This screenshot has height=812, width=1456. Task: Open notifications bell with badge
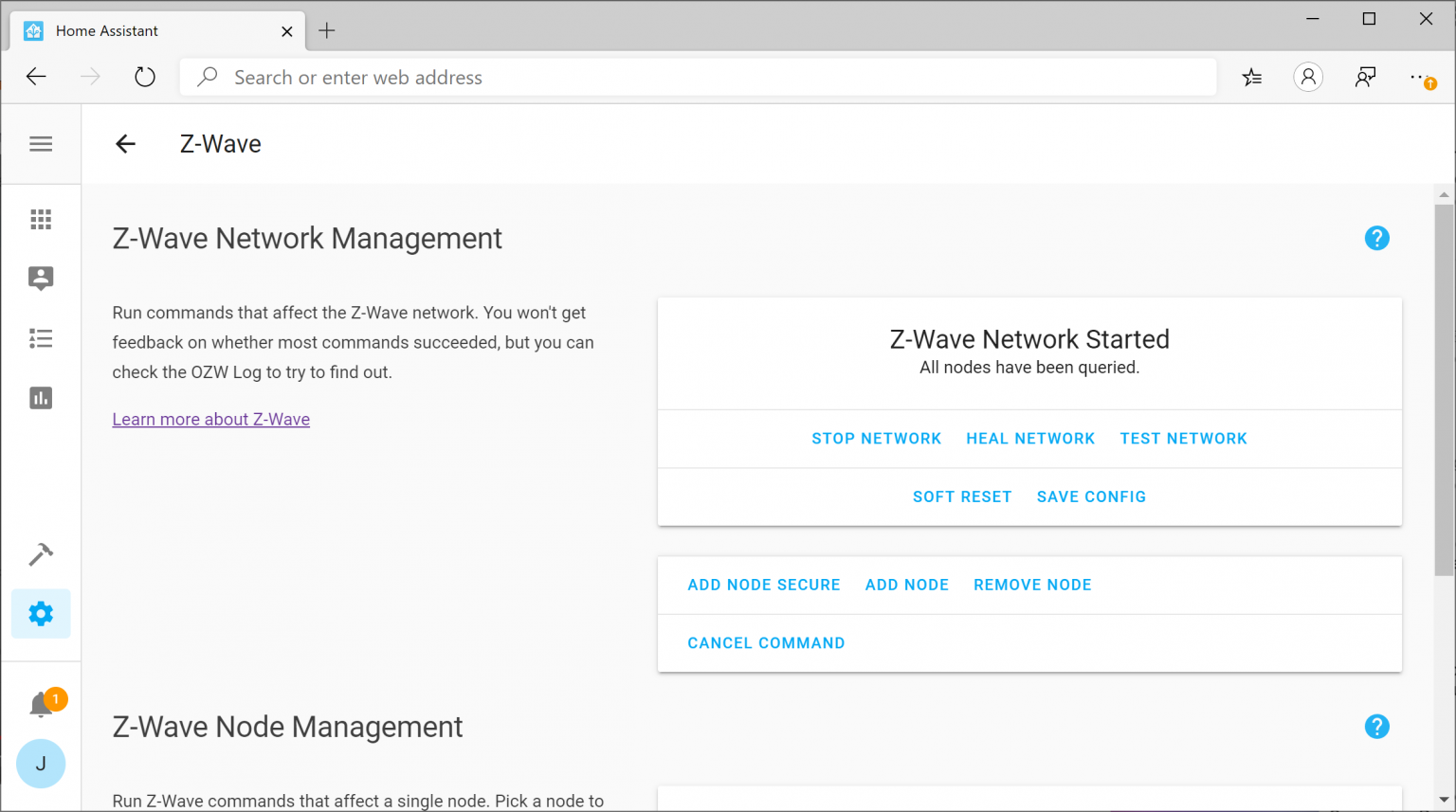pyautogui.click(x=41, y=703)
